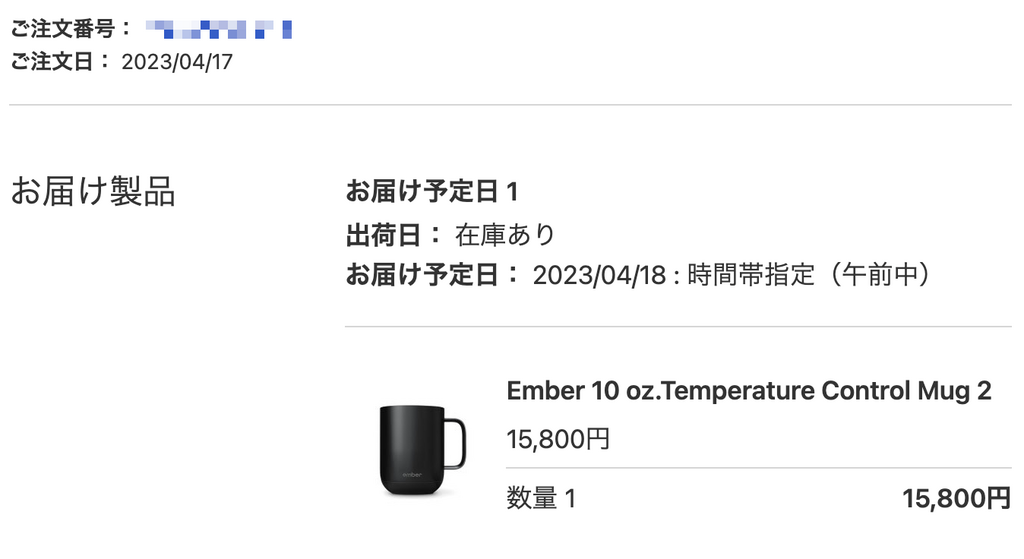
Task: Click the unit price 15,800円 below the product name
Action: (558, 439)
